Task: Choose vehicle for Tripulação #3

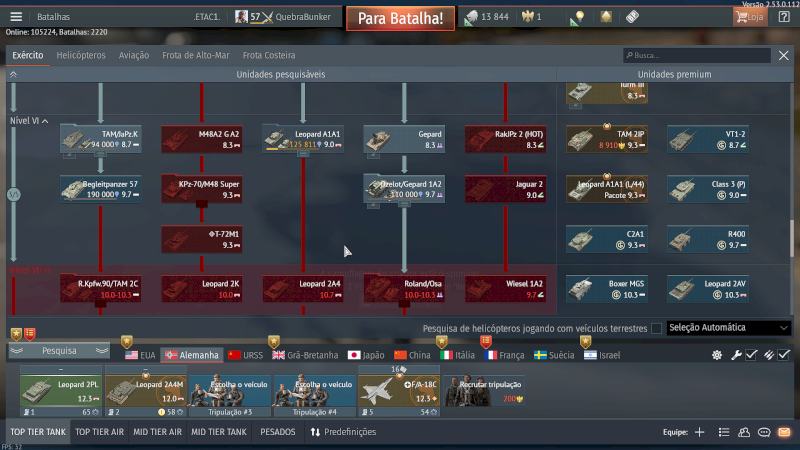Action: 230,391
